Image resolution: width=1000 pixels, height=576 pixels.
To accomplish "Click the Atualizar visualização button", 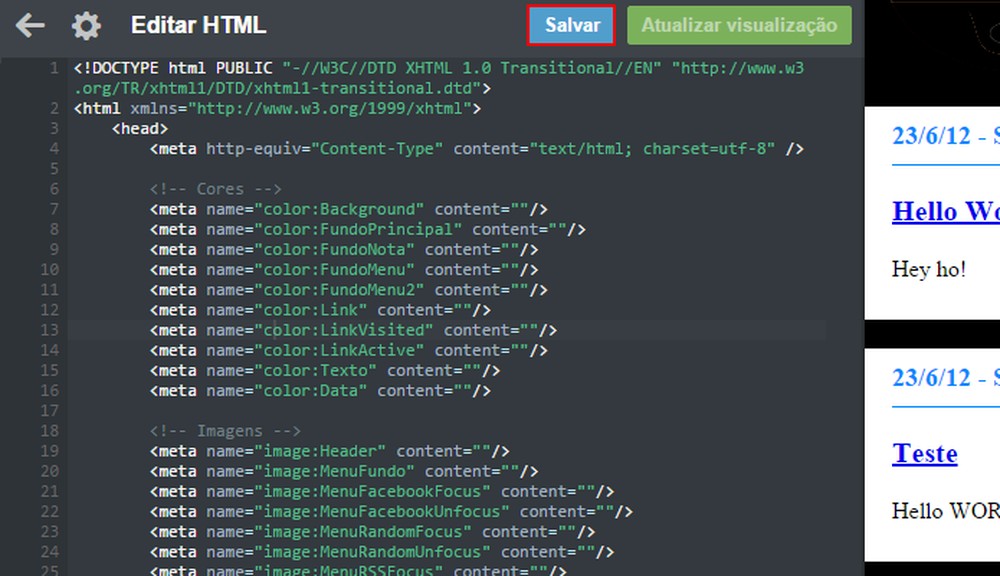I will tap(739, 25).
